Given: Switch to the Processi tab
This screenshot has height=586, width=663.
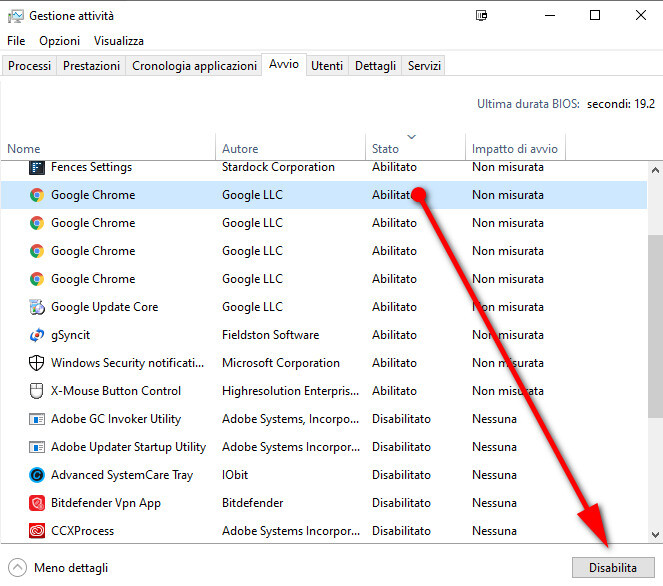Looking at the screenshot, I should click(x=29, y=66).
